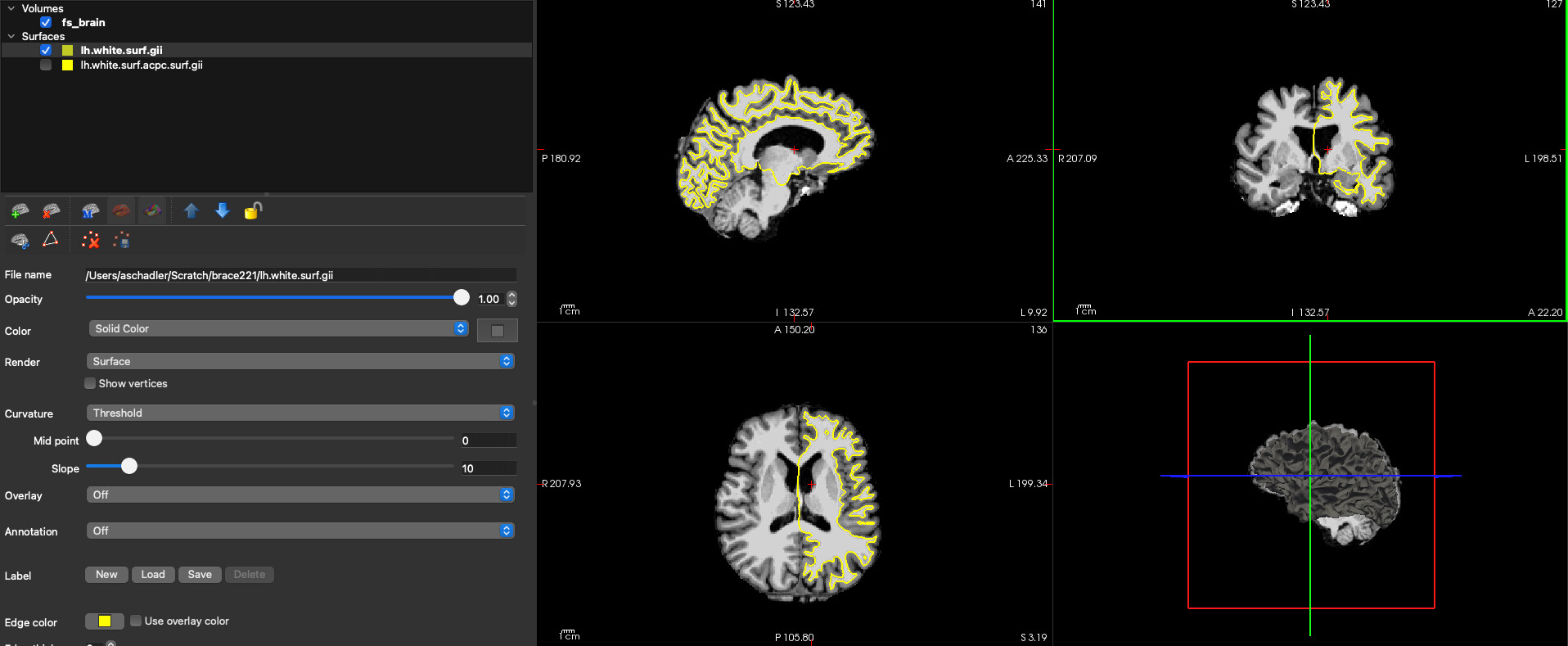This screenshot has height=646, width=1568.
Task: Click the New label button
Action: coord(106,574)
